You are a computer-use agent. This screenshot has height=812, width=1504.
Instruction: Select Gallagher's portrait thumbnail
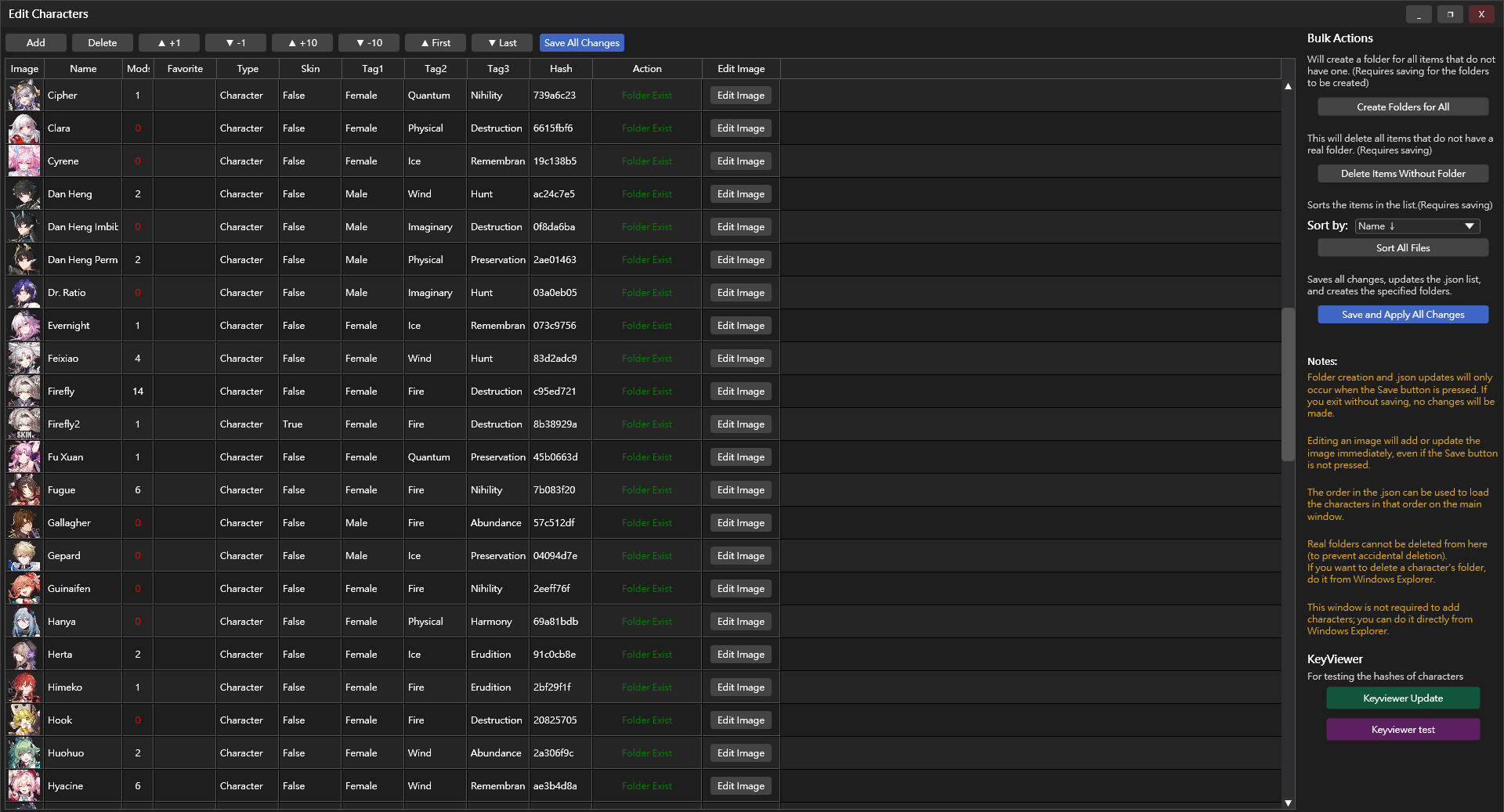pos(24,523)
